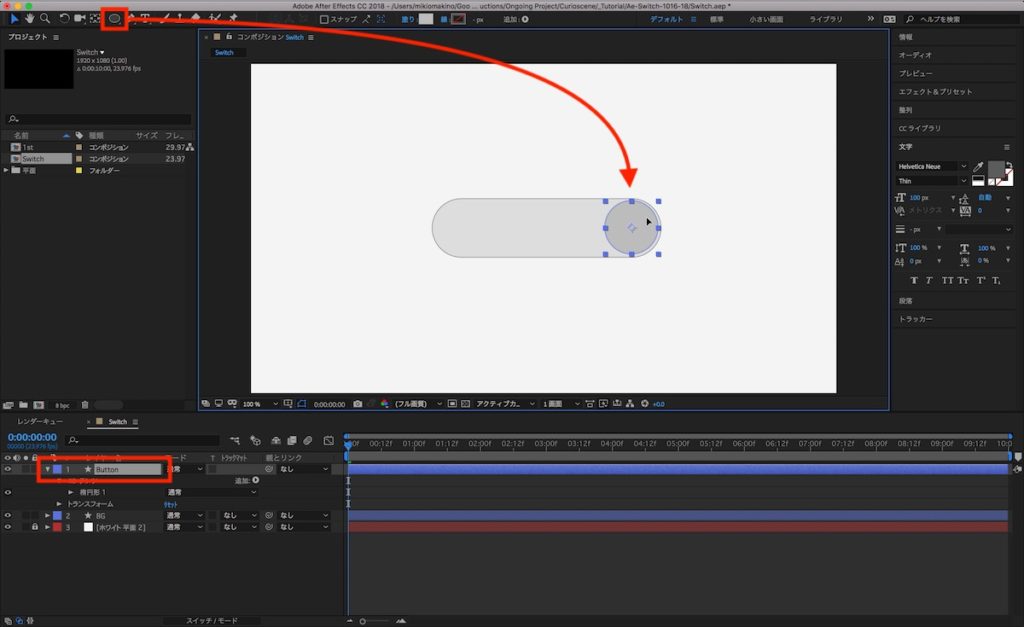Select the Type text tool

pos(145,18)
